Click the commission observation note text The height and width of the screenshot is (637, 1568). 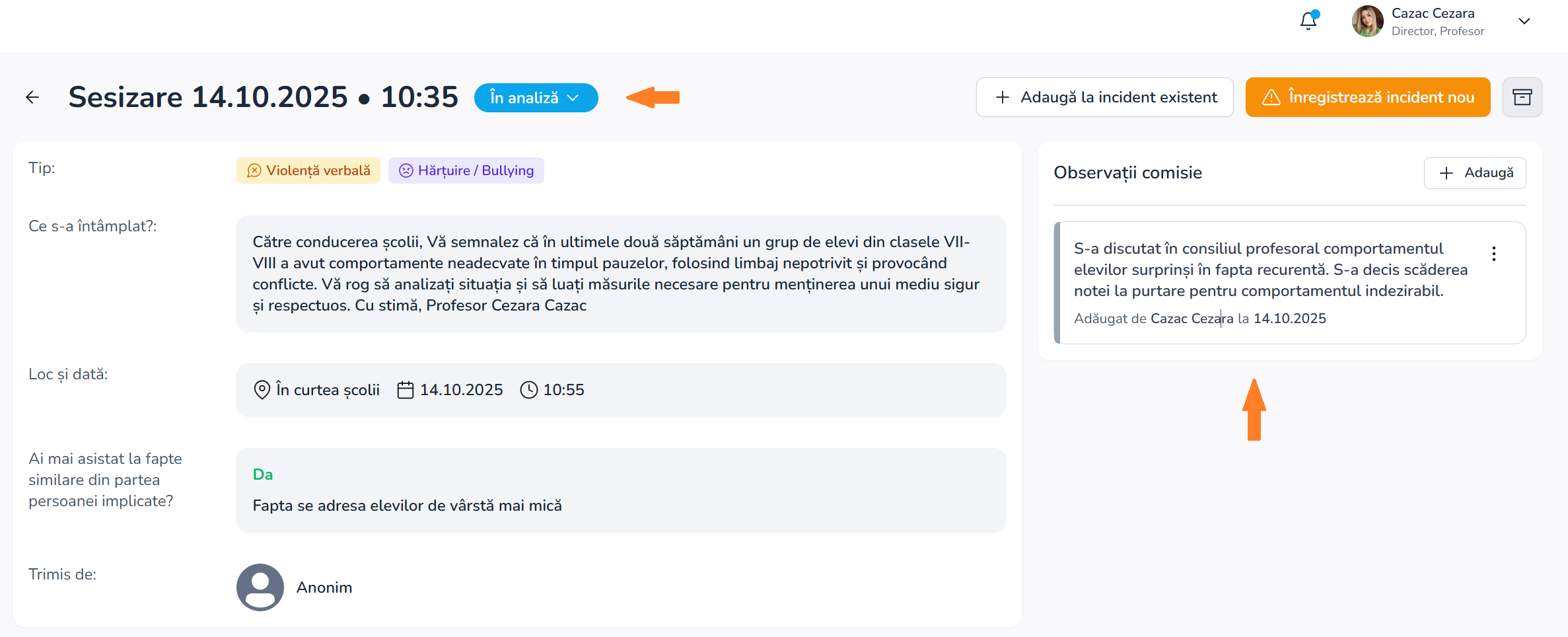click(1270, 270)
